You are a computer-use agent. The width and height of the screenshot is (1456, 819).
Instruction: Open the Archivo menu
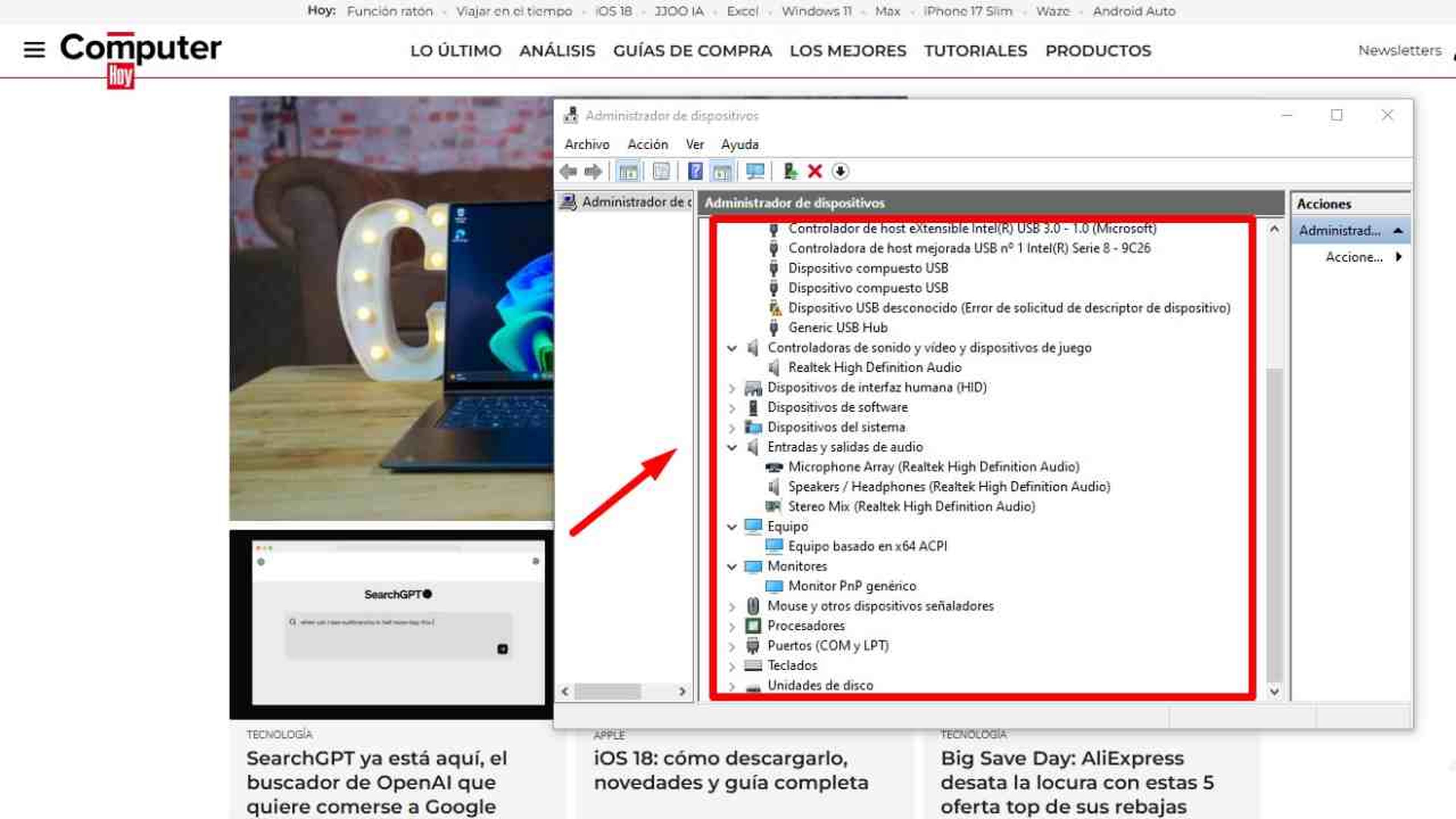coord(587,145)
